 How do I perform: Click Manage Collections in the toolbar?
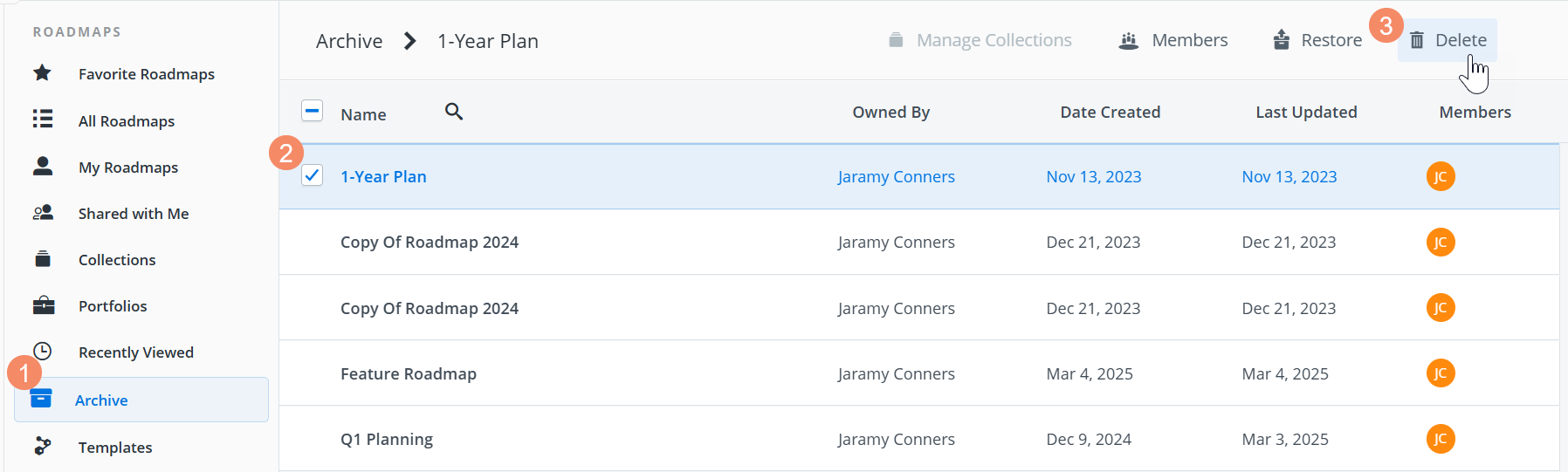point(980,40)
